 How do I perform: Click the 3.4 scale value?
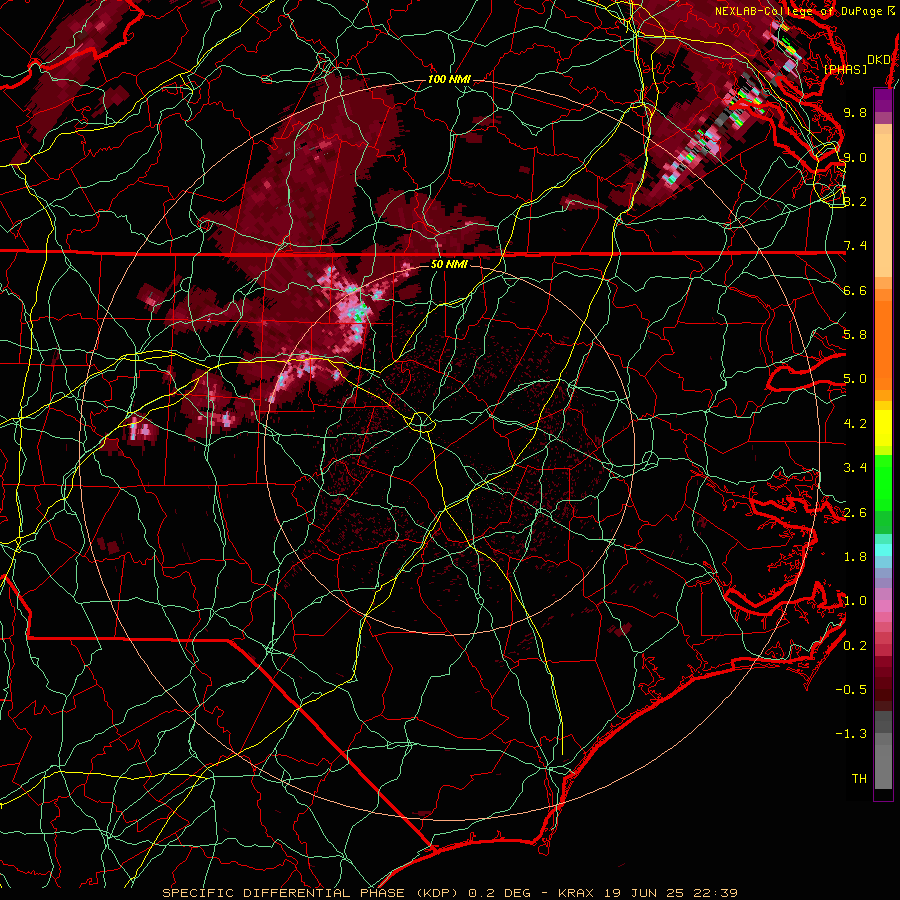[855, 468]
